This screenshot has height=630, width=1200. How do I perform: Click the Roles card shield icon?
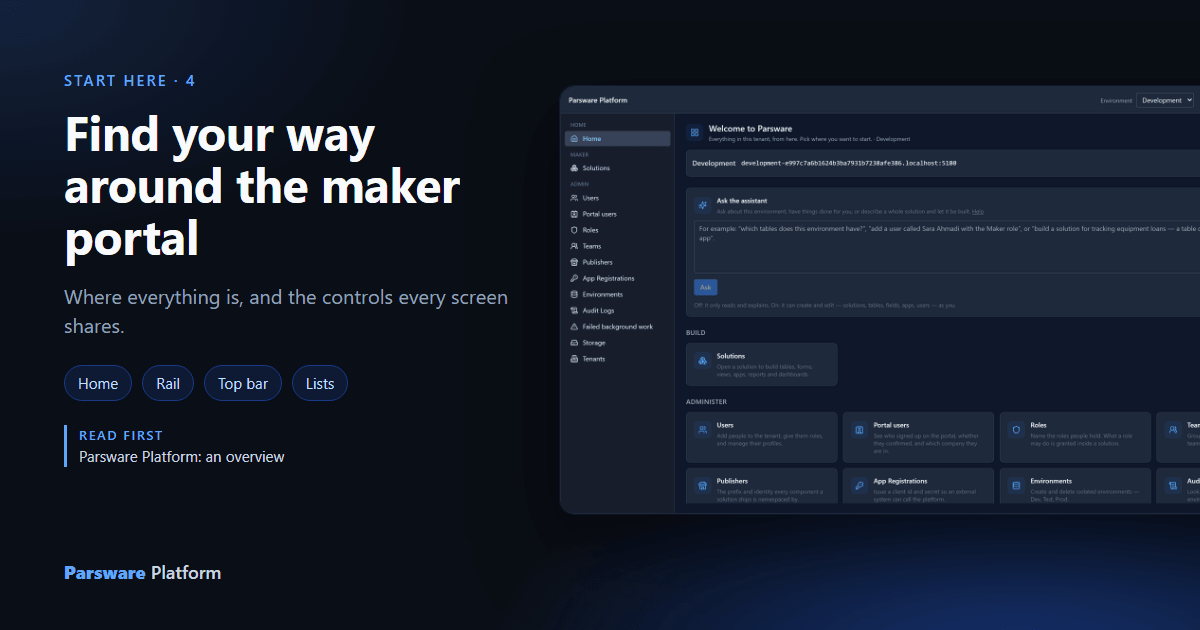coord(1016,430)
